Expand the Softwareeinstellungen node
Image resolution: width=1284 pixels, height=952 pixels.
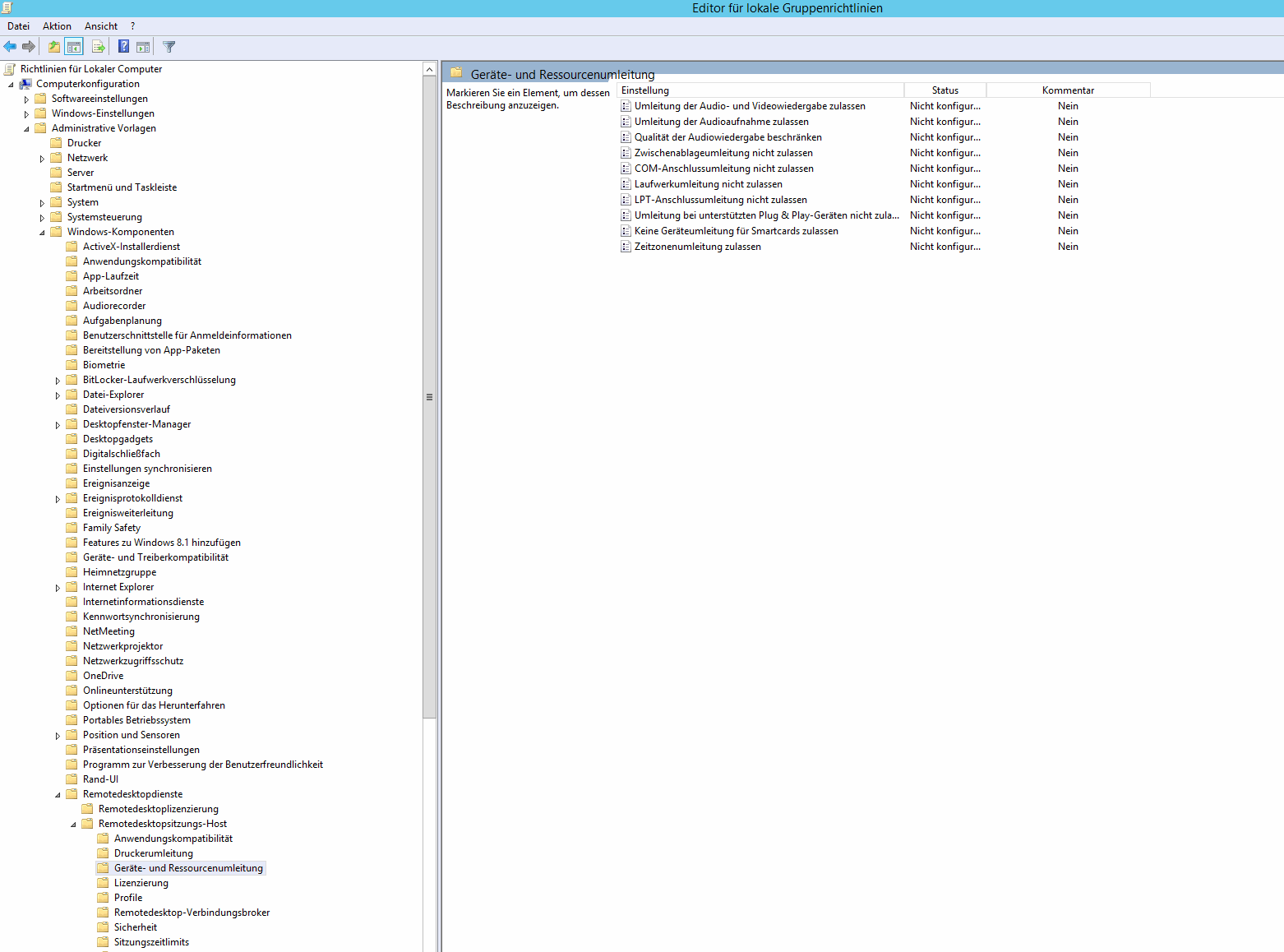click(x=26, y=99)
